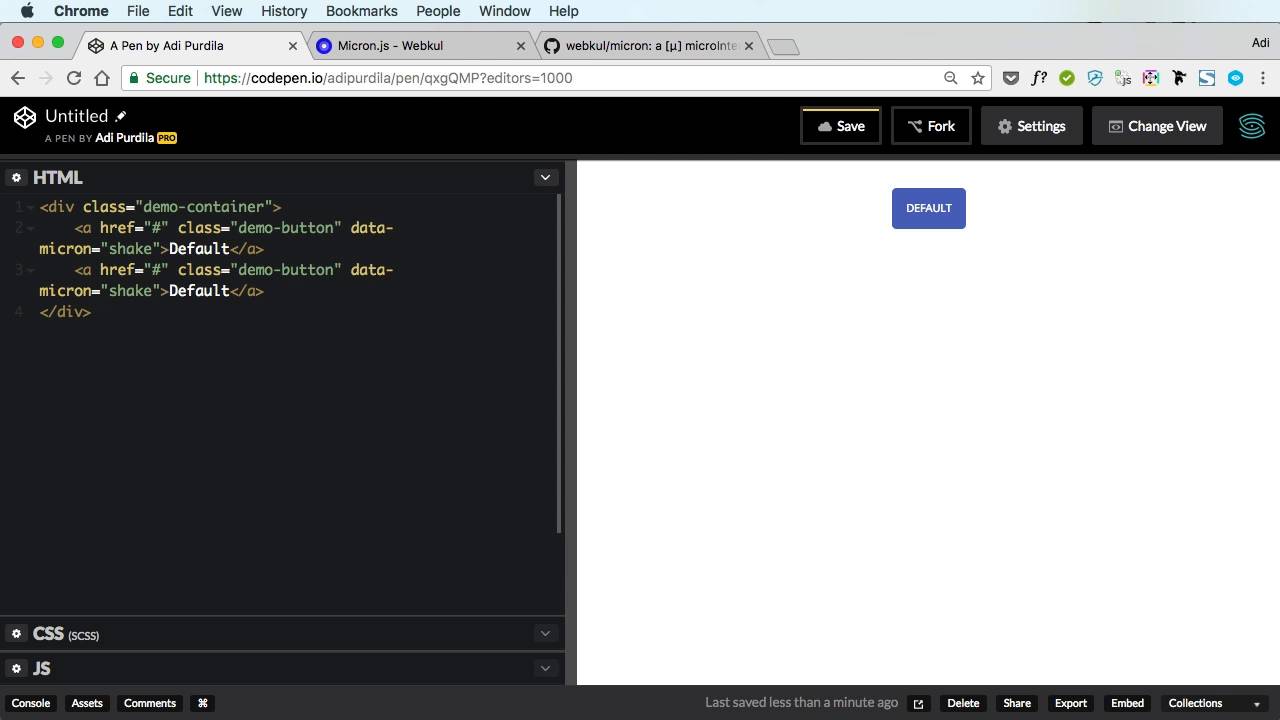This screenshot has width=1280, height=720.
Task: Select the A Pen by Adi Purdila tab
Action: tap(193, 46)
